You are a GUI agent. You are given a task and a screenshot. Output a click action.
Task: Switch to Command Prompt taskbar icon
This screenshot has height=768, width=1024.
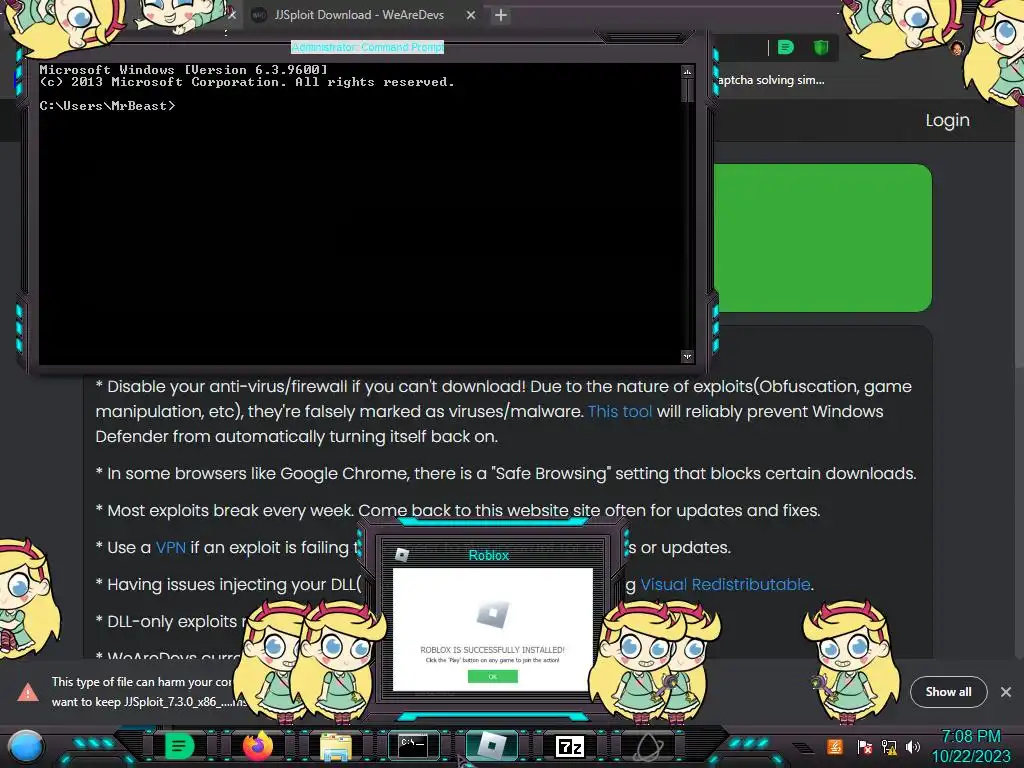(x=413, y=746)
